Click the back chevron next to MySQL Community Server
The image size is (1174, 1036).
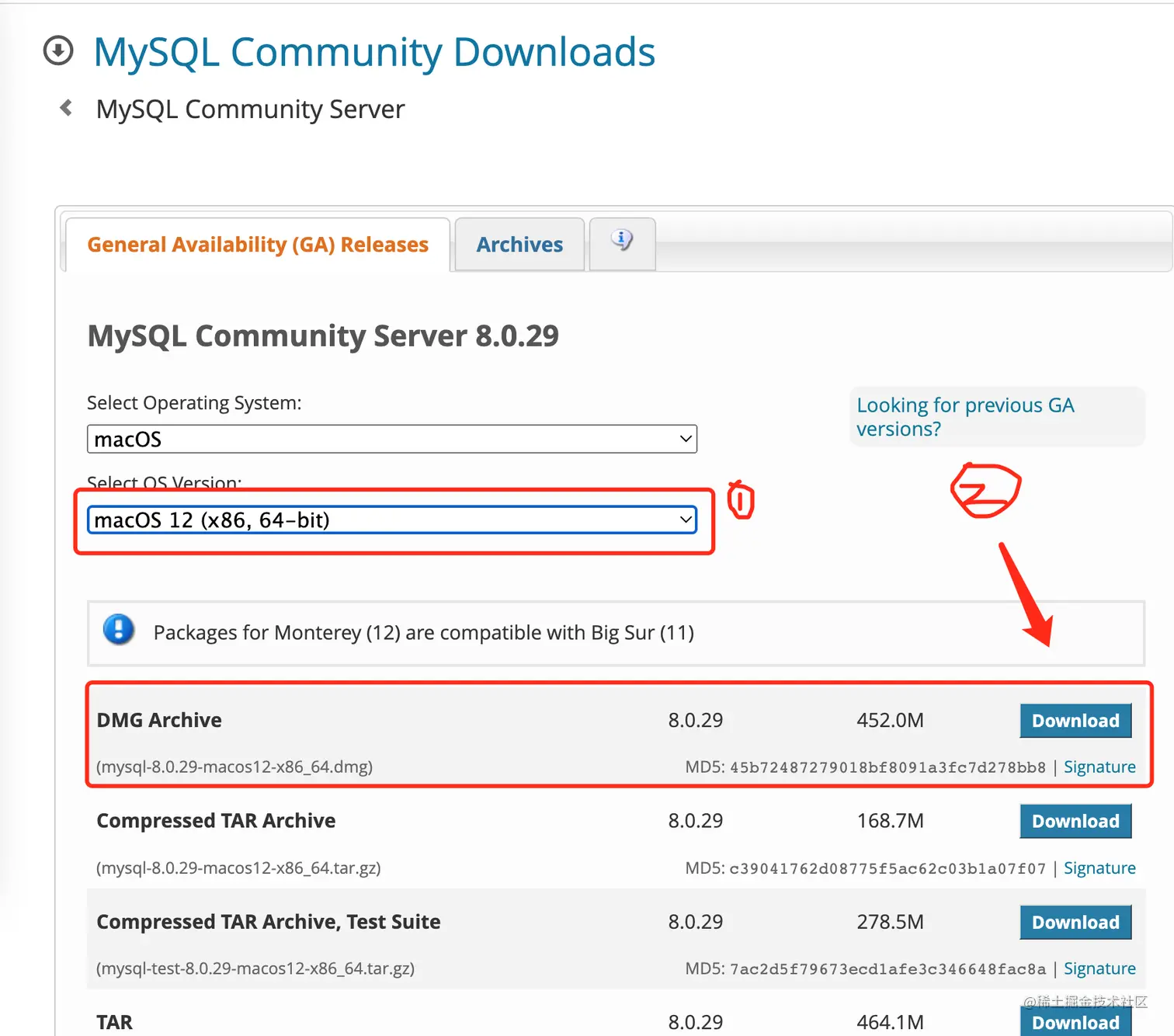(x=66, y=108)
